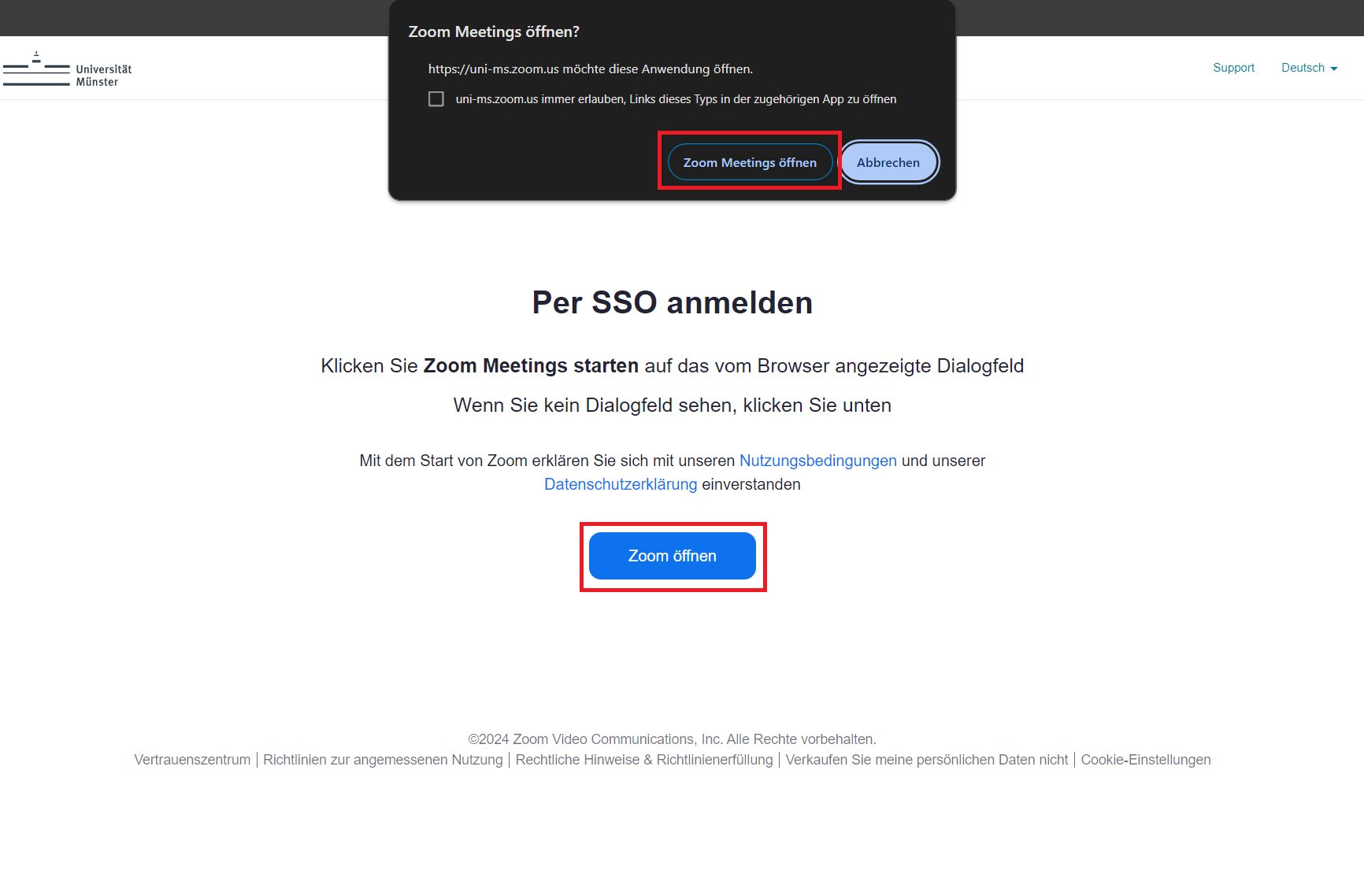Image resolution: width=1364 pixels, height=896 pixels.
Task: Click the Universität Münster logo
Action: pyautogui.click(x=68, y=70)
